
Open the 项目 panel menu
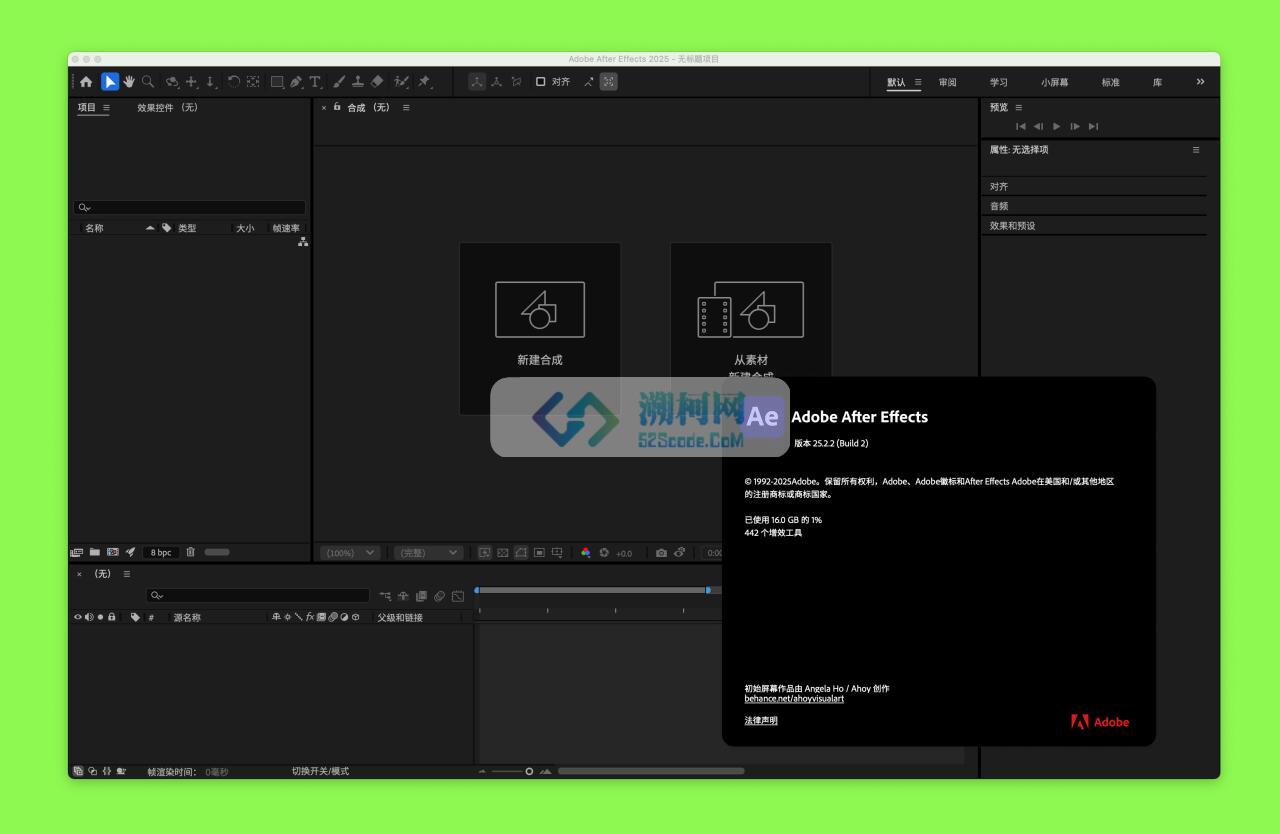pos(106,107)
